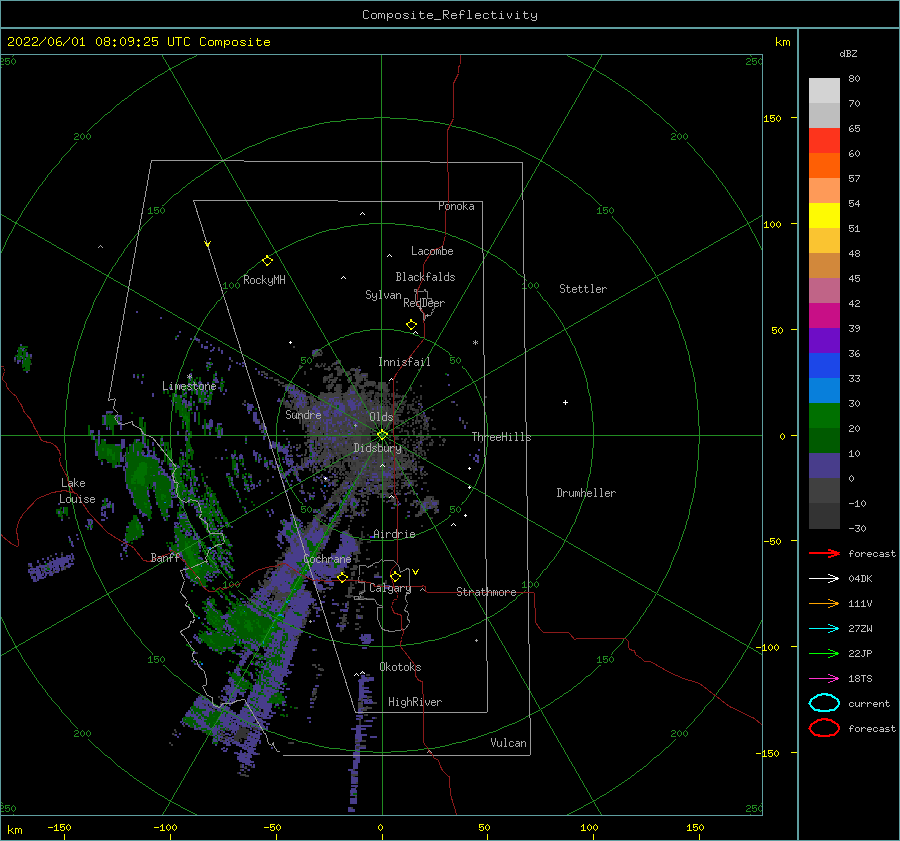Click the Cochrane label
Screen dimensions: 900x841
click(327, 559)
